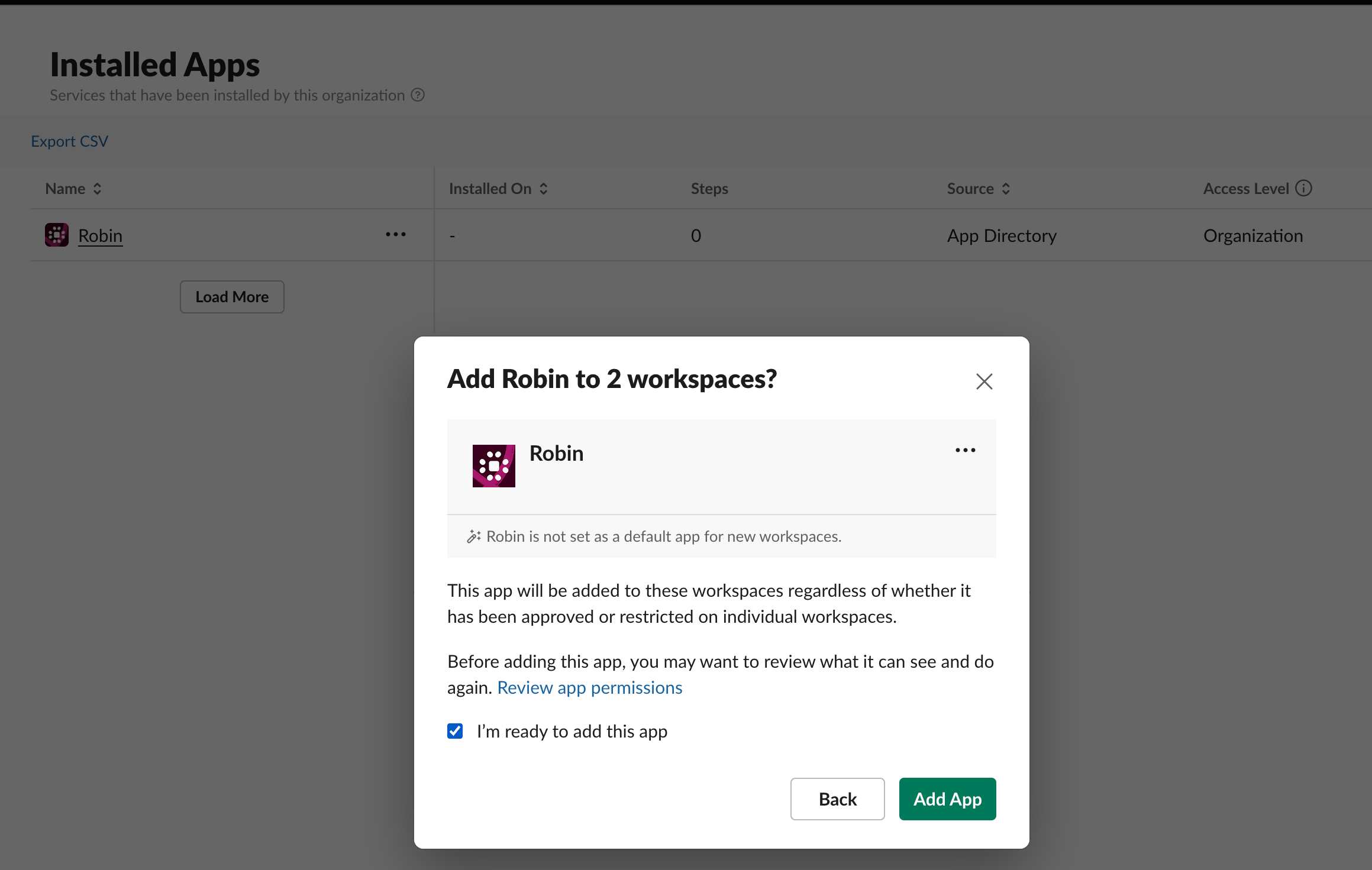Click the Robin app icon inside the dialog

click(x=494, y=465)
